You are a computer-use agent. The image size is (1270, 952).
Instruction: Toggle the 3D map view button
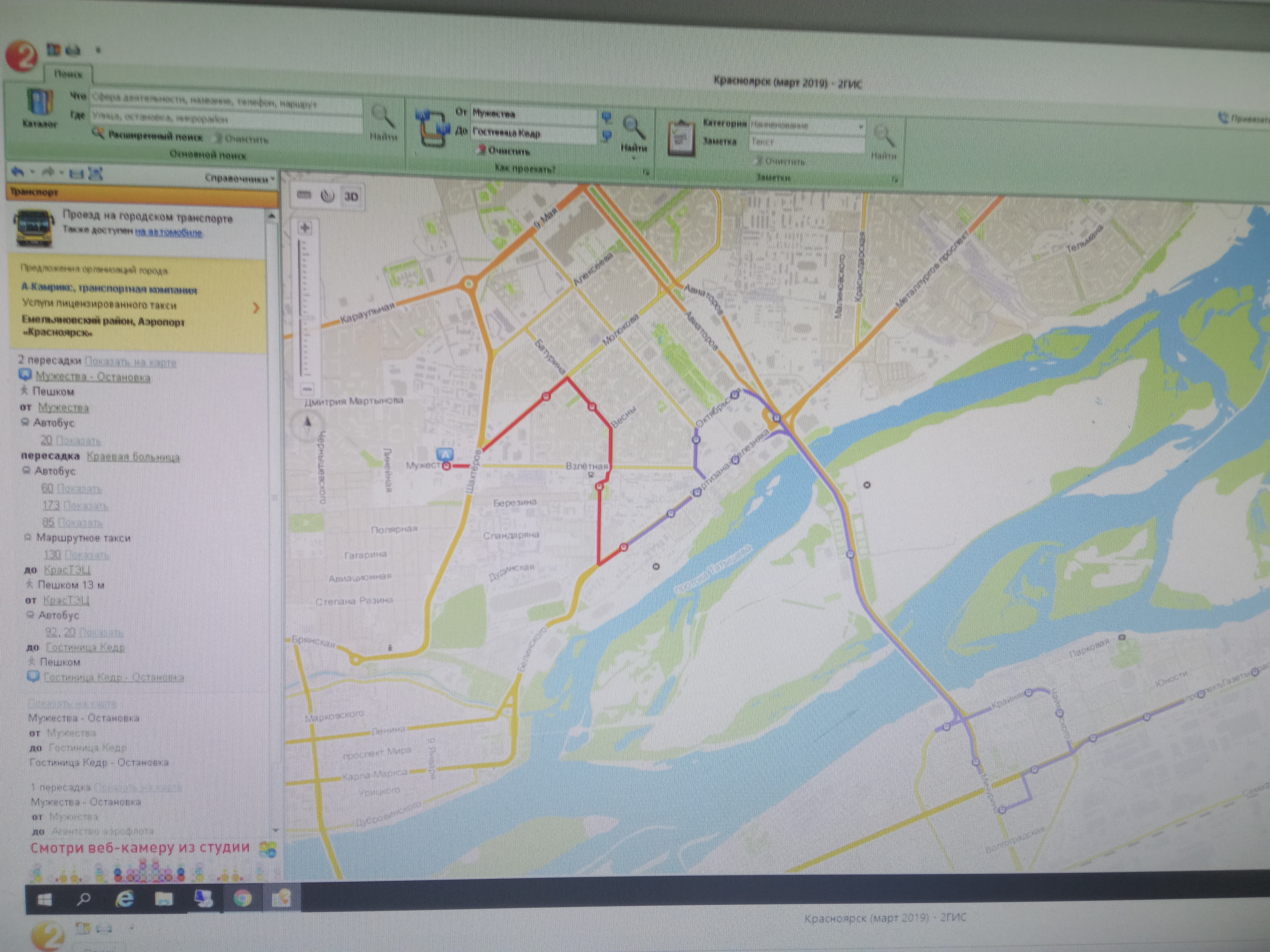point(351,197)
